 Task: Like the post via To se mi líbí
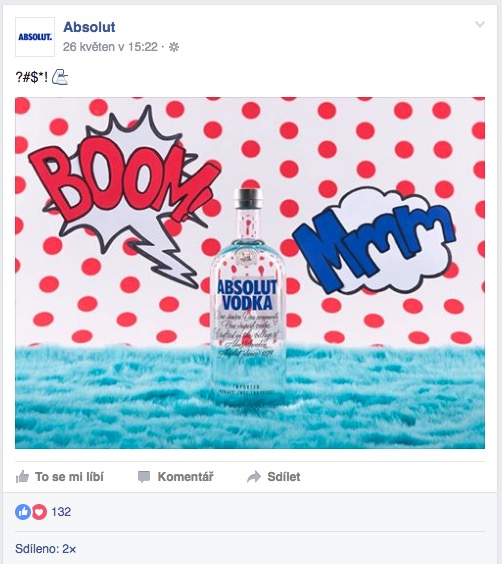(x=60, y=477)
